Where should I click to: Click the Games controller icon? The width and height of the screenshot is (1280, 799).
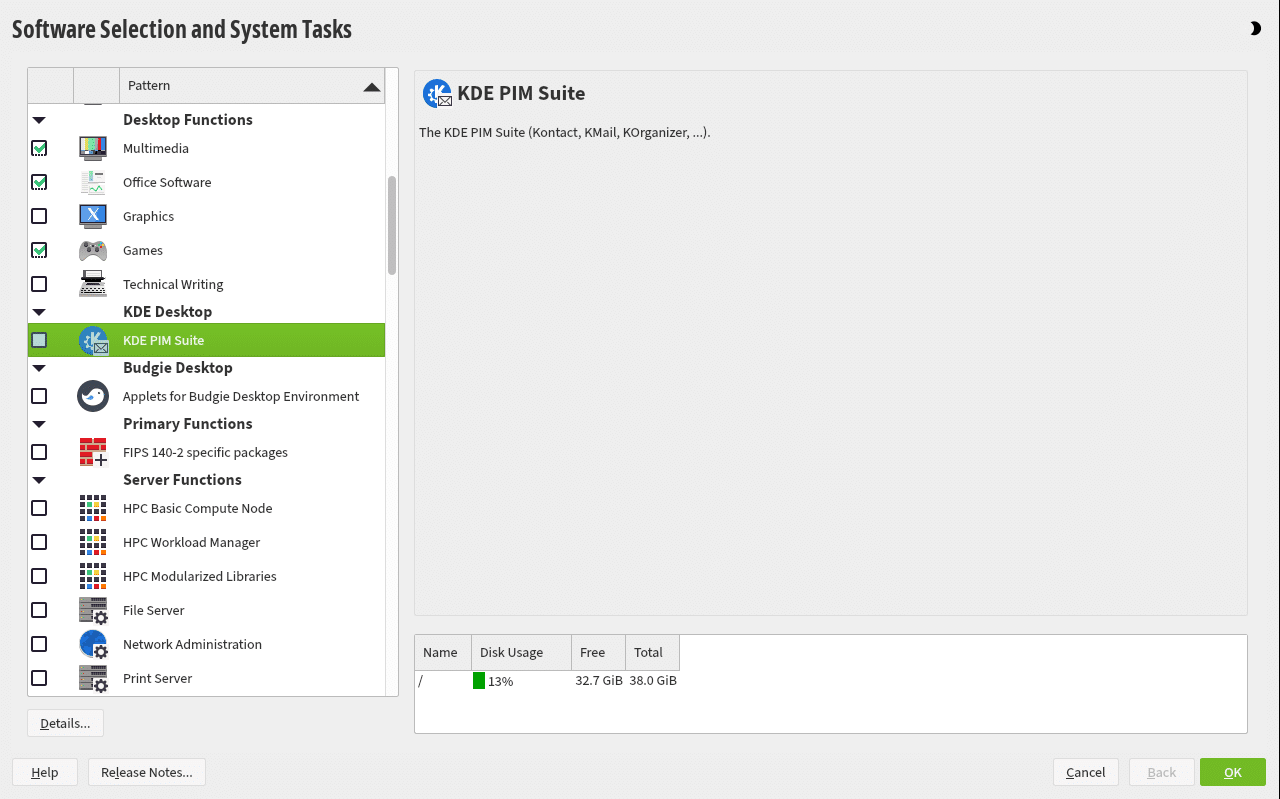tap(93, 250)
